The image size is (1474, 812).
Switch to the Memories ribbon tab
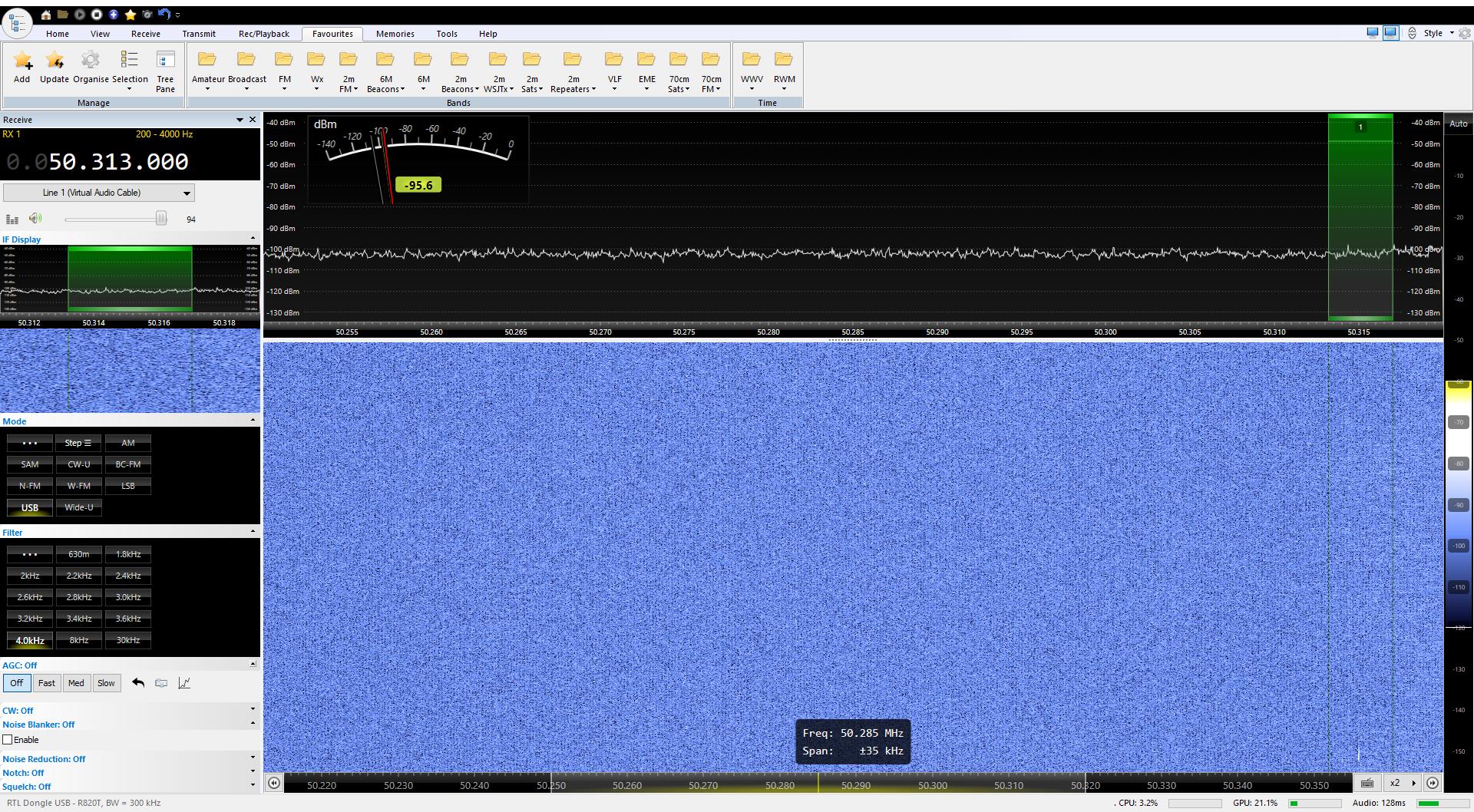pyautogui.click(x=395, y=34)
